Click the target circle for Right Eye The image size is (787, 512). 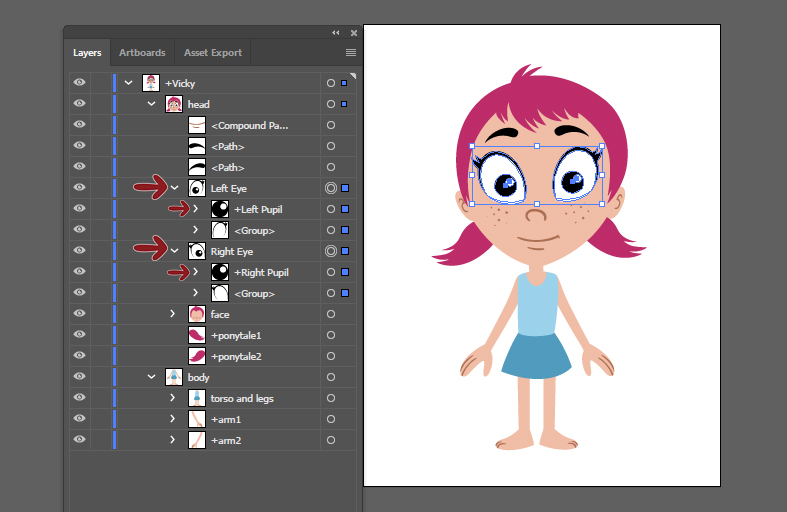331,251
